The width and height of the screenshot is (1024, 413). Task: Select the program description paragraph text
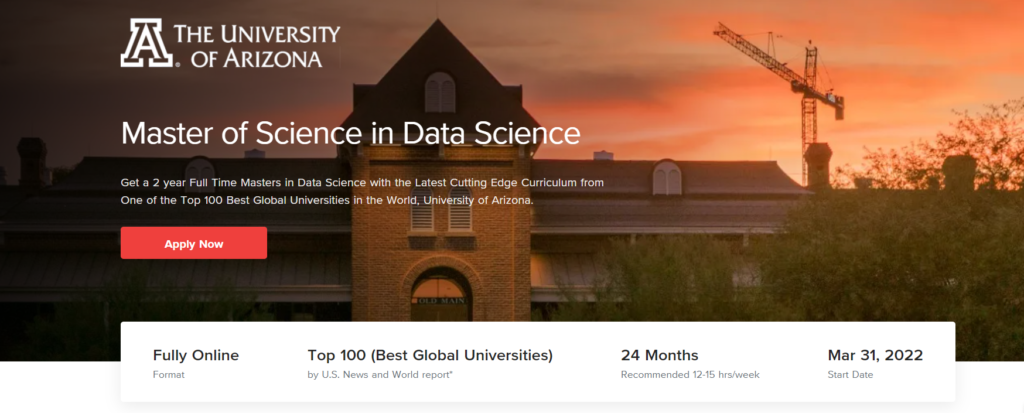pyautogui.click(x=362, y=192)
